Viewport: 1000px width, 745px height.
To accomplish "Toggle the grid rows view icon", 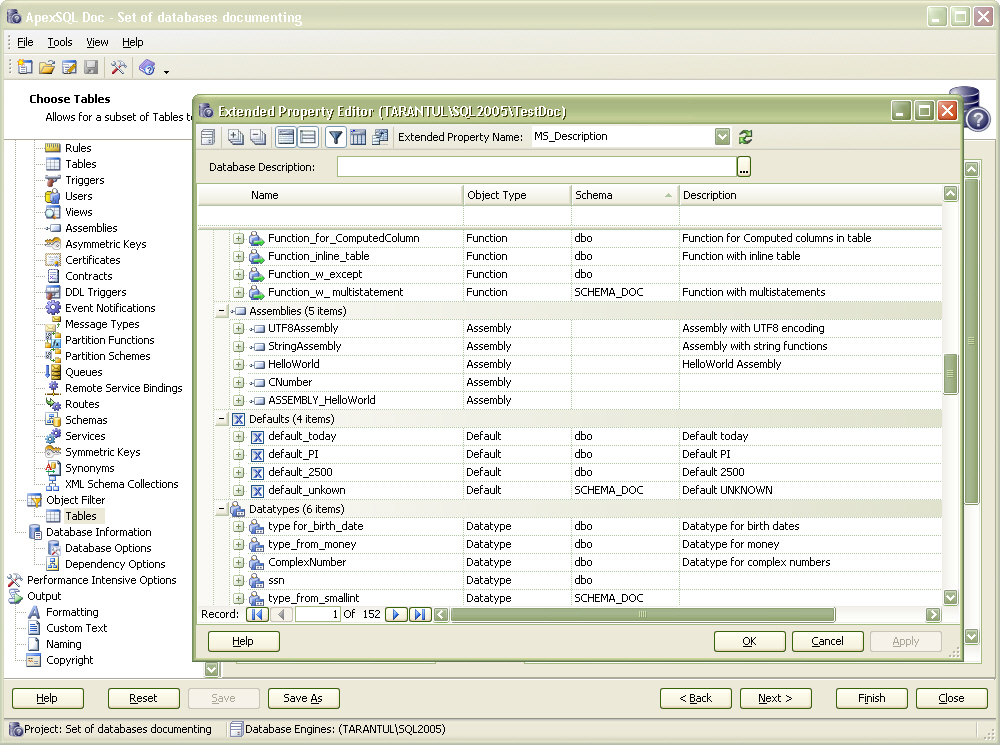I will click(x=308, y=136).
